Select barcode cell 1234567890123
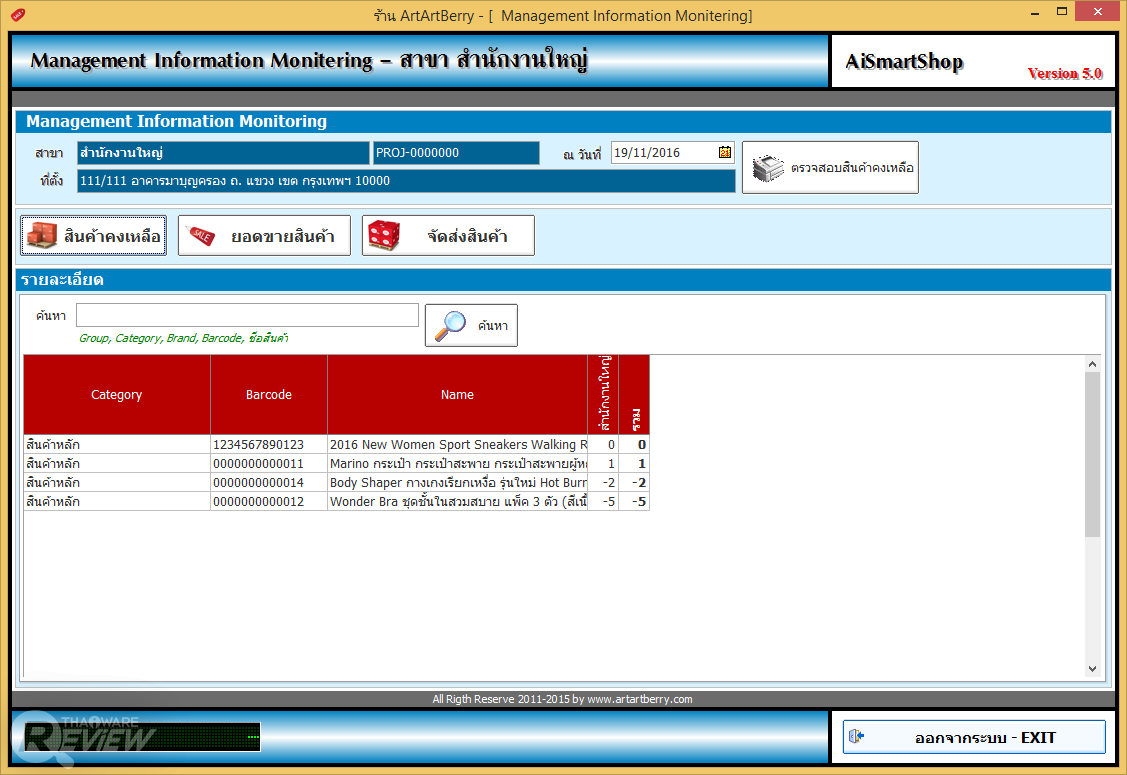The image size is (1127, 775). [269, 444]
